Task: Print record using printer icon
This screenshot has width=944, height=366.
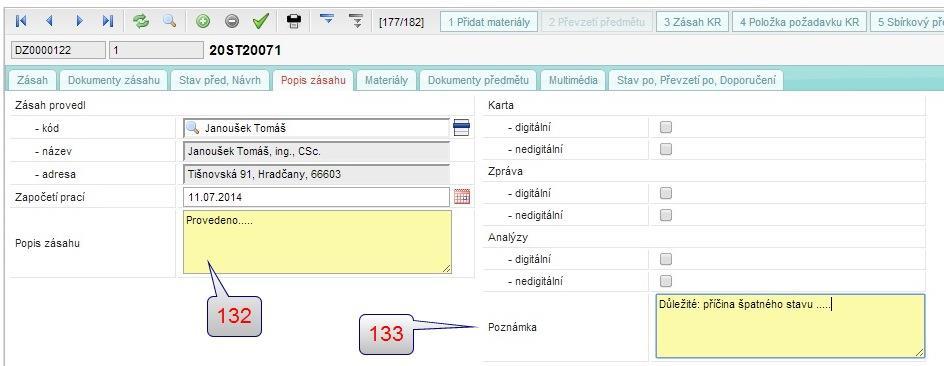Action: click(294, 22)
